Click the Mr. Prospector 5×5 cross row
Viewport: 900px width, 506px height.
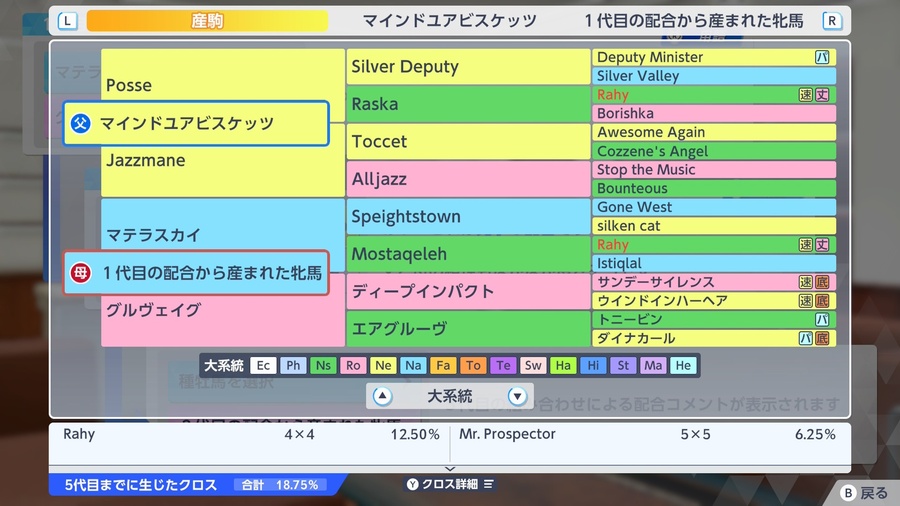647,435
